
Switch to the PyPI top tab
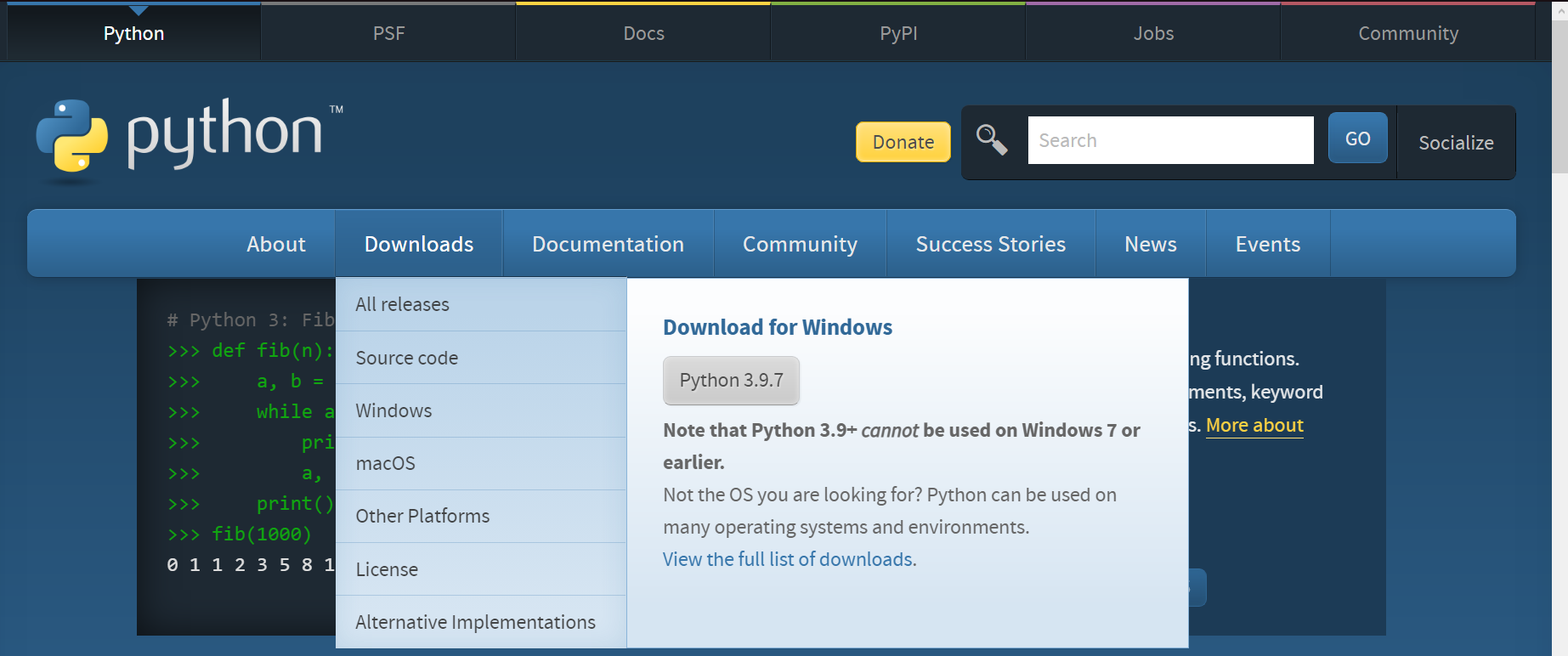click(898, 33)
